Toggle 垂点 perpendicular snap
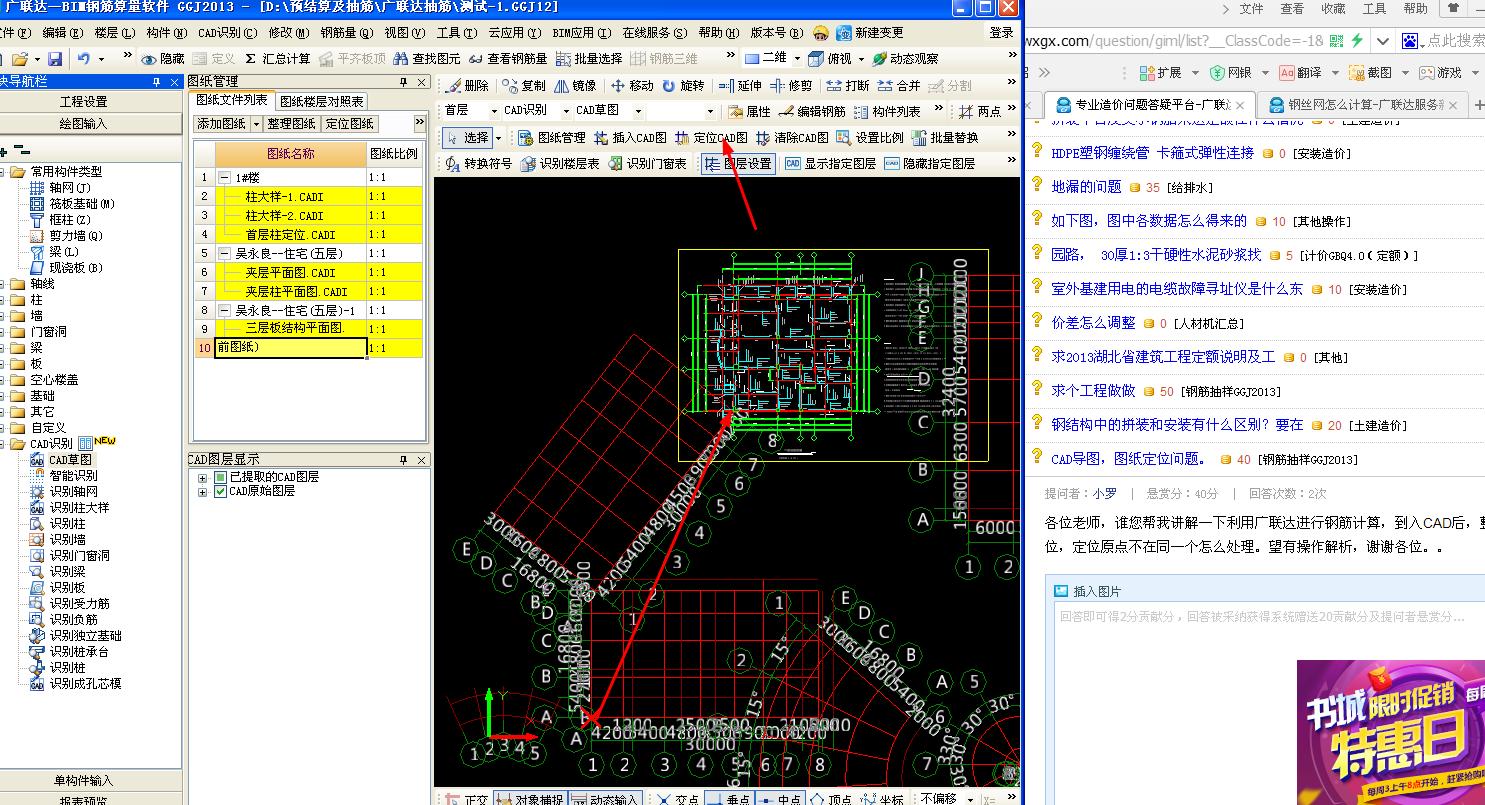Screen dimensions: 1485x805 pos(728,800)
